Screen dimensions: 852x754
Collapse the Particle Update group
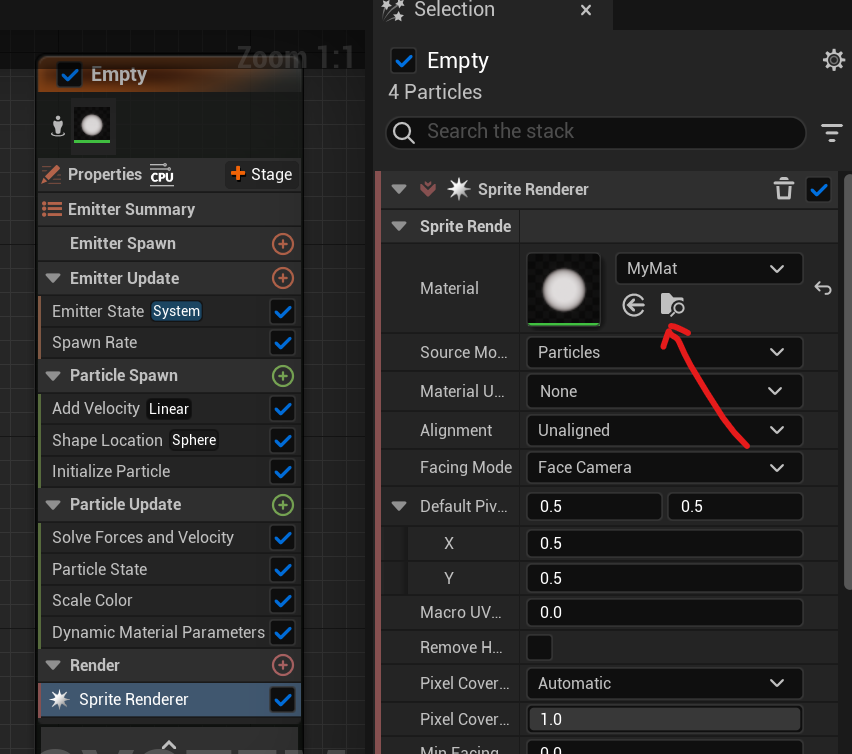click(x=53, y=505)
